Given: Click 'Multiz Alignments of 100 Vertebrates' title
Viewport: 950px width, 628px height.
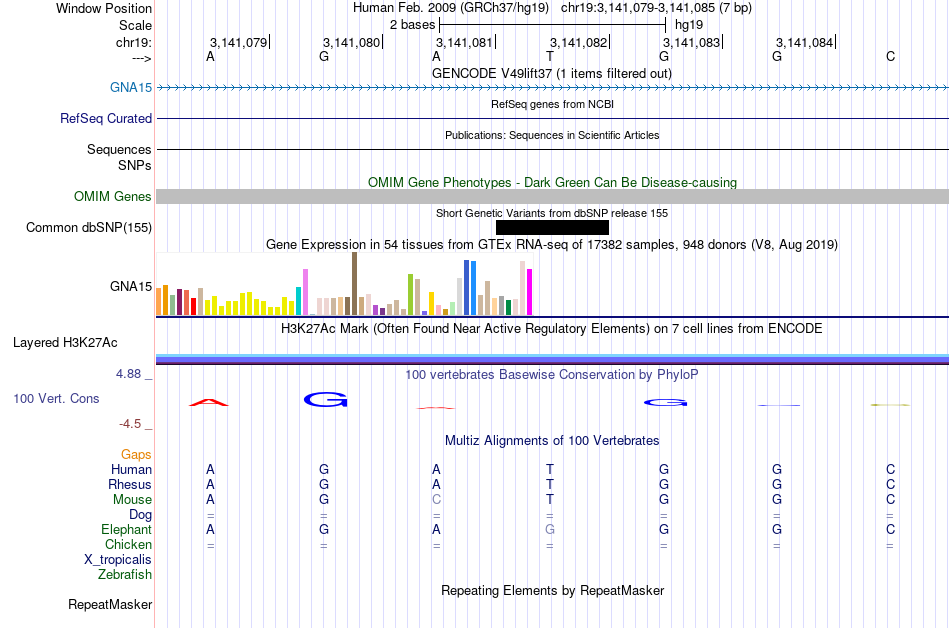Looking at the screenshot, I should (552, 440).
